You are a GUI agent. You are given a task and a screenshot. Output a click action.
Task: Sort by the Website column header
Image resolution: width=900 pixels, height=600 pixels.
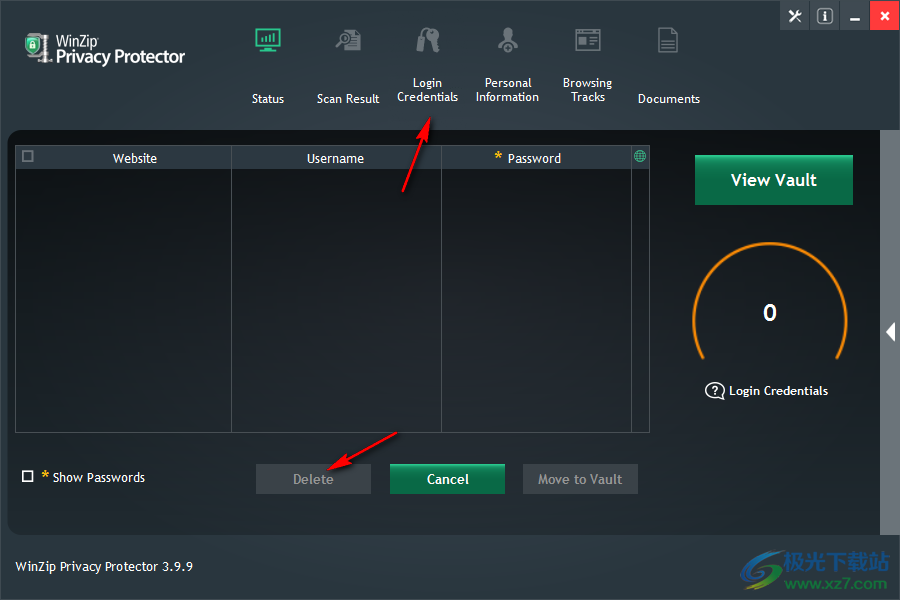(135, 158)
